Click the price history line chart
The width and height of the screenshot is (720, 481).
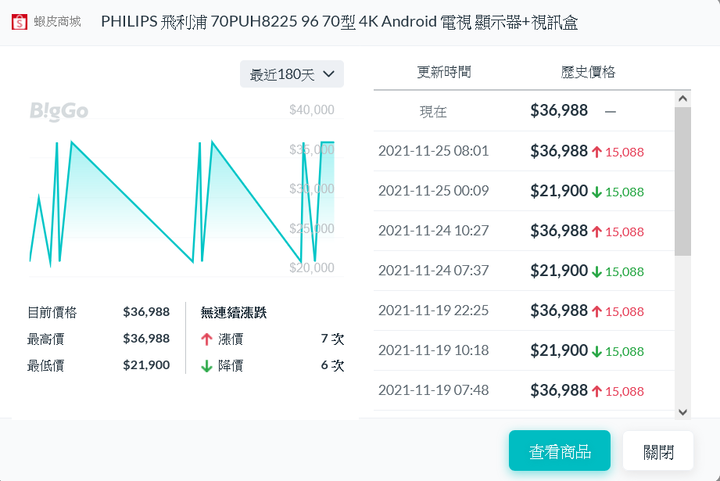coord(182,202)
